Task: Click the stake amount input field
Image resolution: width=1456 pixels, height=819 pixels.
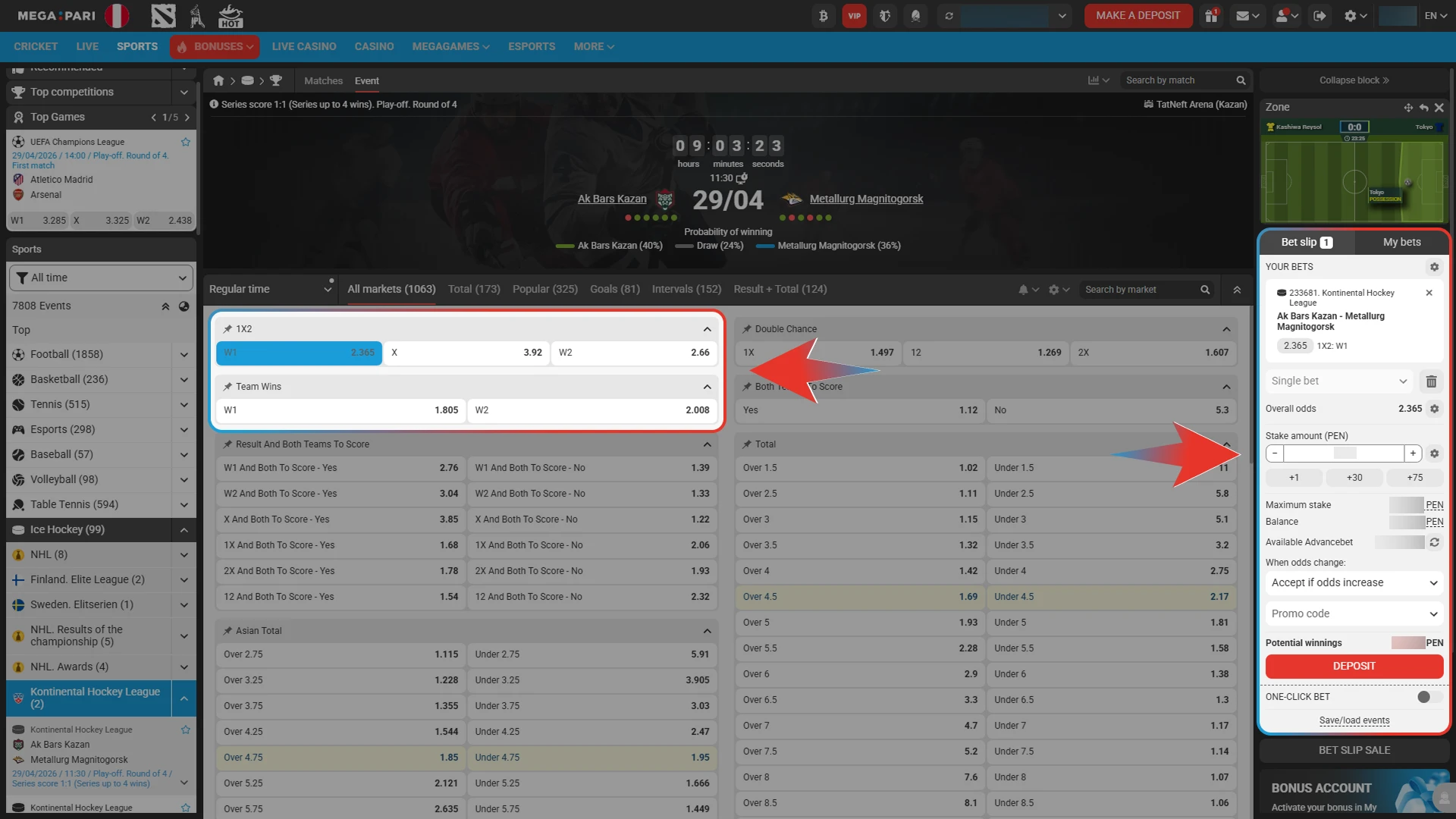Action: click(1343, 453)
